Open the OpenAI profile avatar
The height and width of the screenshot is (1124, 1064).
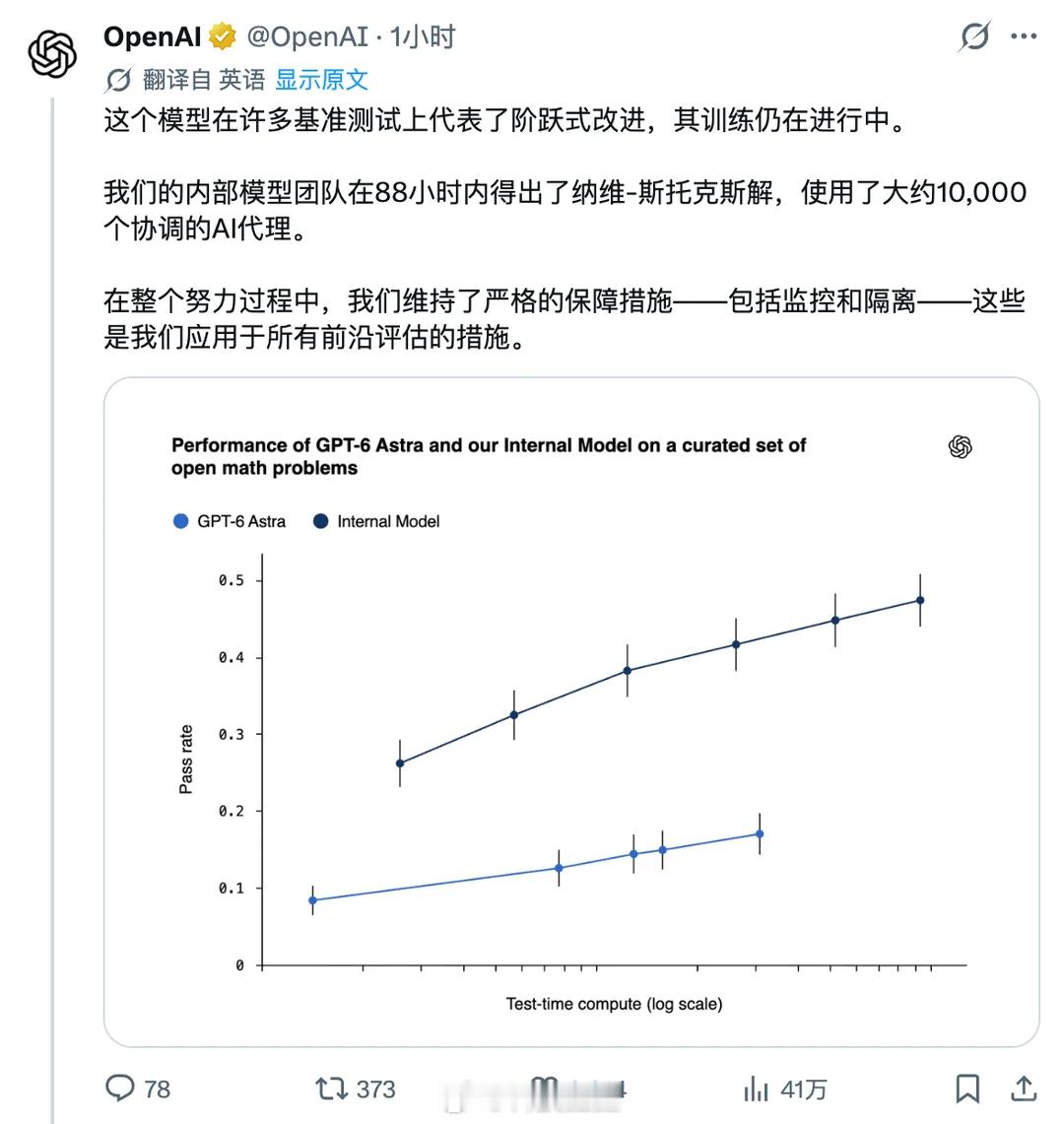[x=52, y=54]
